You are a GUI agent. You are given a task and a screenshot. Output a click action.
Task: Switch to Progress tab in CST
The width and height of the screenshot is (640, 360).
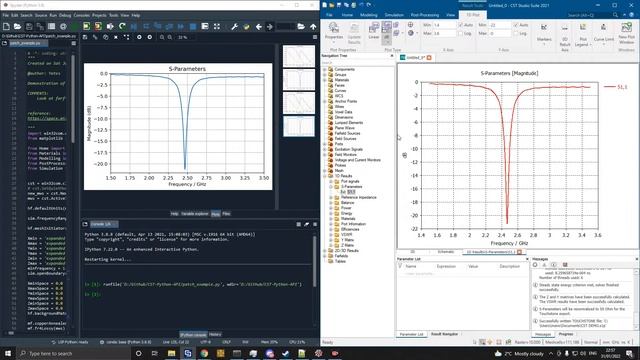(566, 334)
